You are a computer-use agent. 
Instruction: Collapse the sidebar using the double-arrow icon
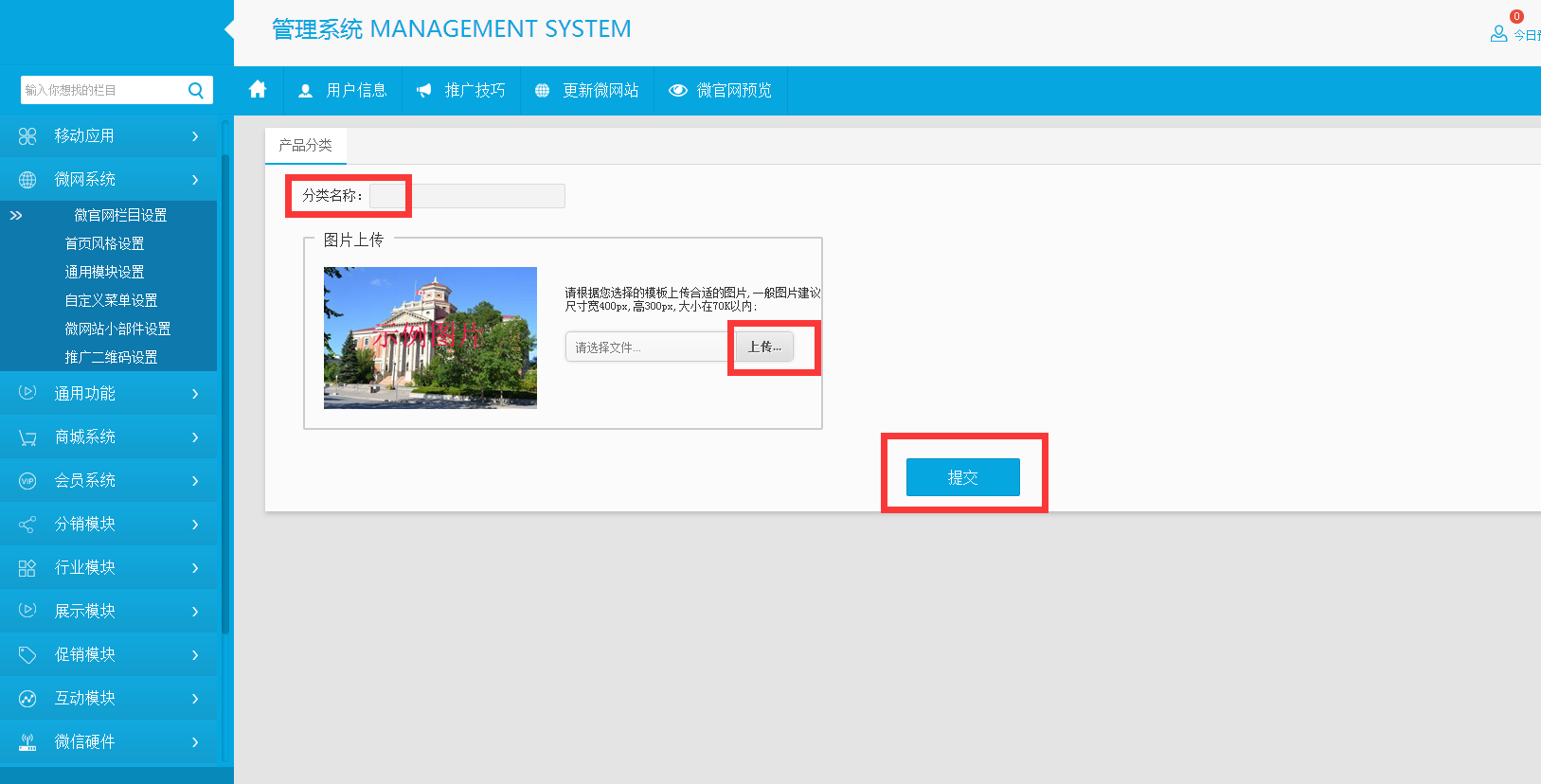coord(16,216)
